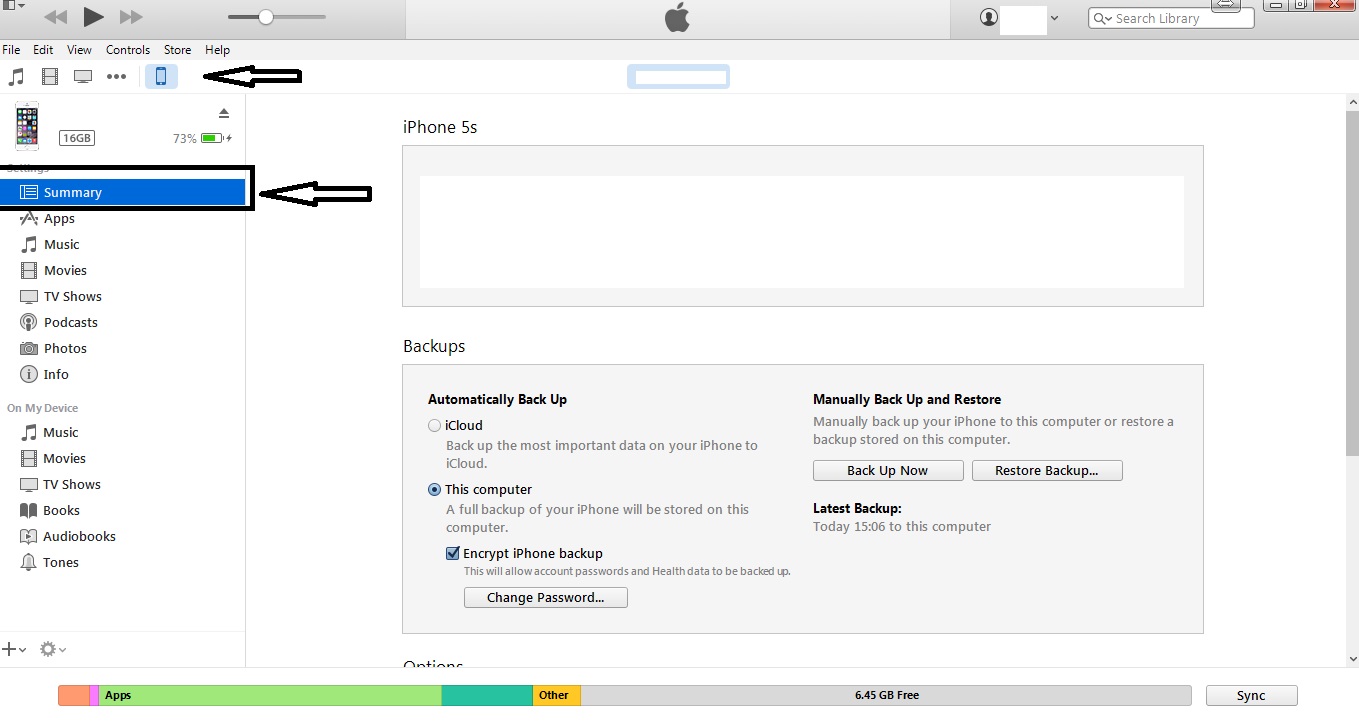Show more media types with the ellipsis icon
This screenshot has width=1359, height=723.
[117, 76]
